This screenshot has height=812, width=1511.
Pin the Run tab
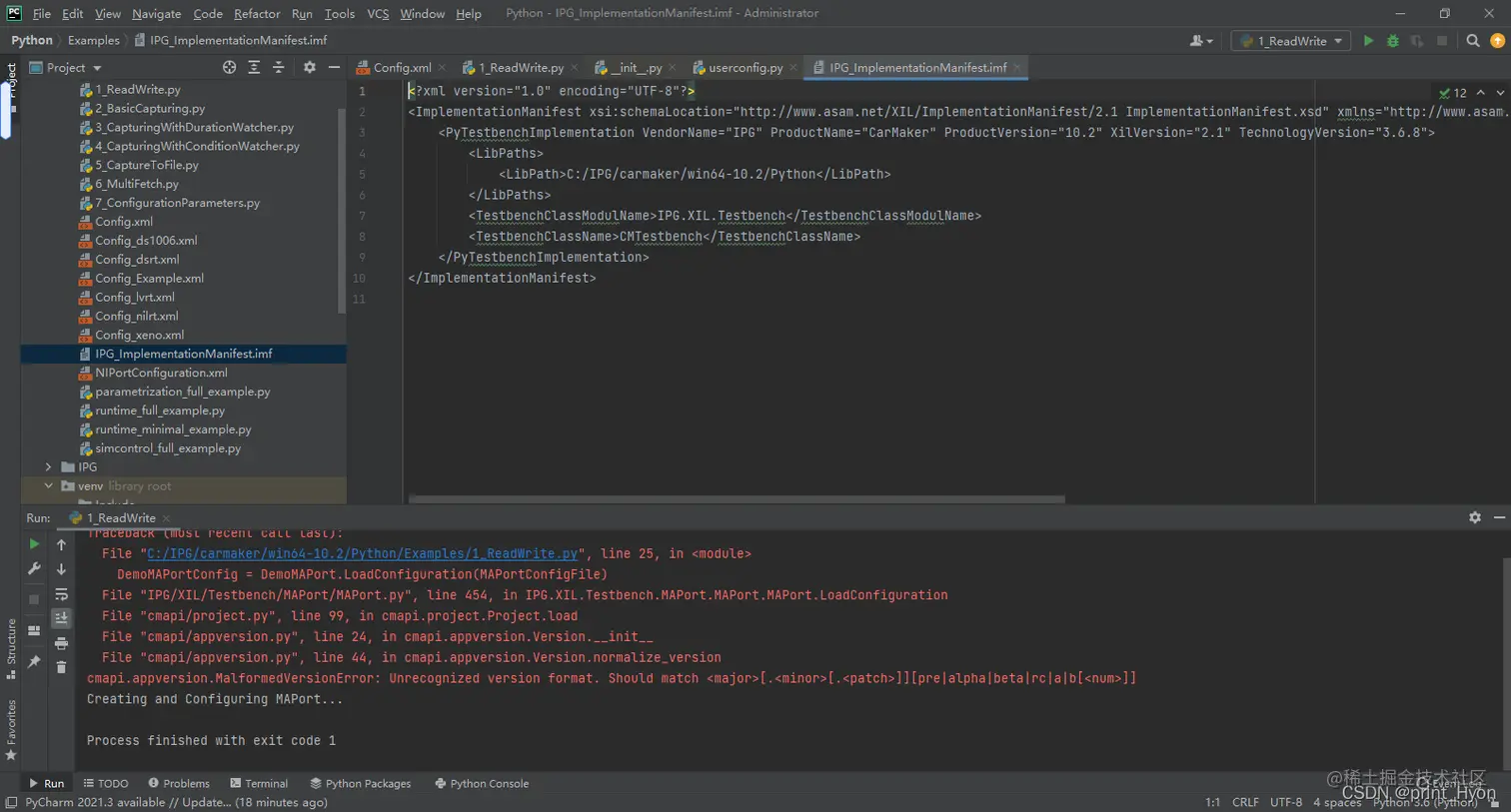tap(34, 661)
